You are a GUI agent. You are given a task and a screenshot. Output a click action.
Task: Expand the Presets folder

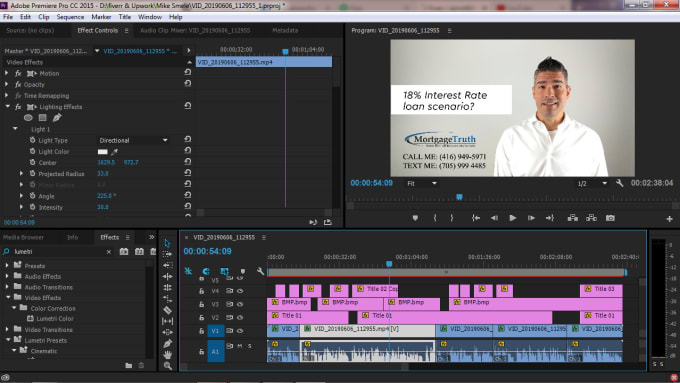(7, 265)
